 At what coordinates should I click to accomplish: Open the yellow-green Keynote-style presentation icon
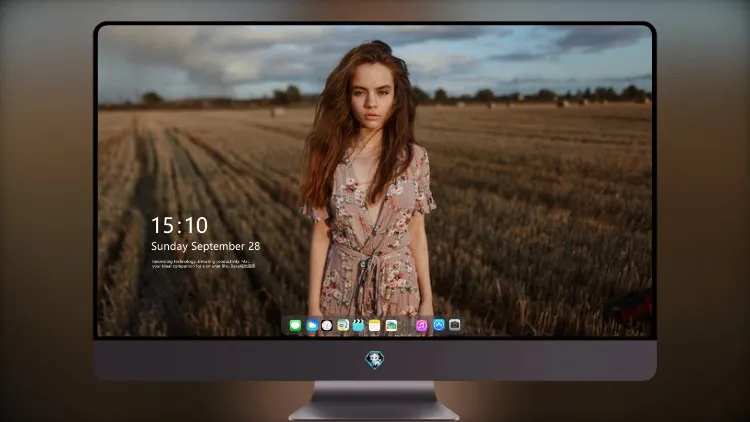pyautogui.click(x=342, y=325)
